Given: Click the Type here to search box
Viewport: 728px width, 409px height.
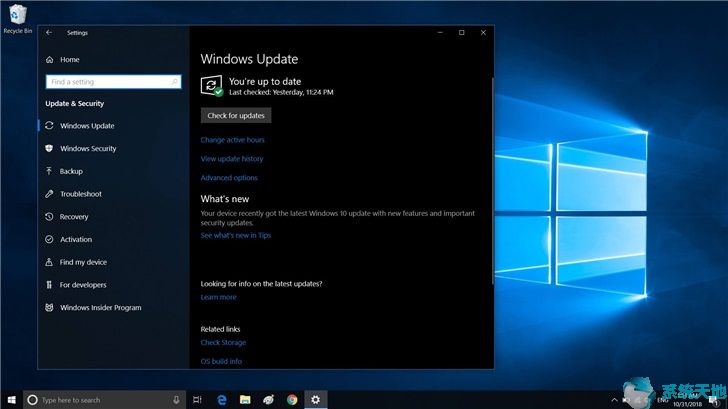Looking at the screenshot, I should click(104, 400).
